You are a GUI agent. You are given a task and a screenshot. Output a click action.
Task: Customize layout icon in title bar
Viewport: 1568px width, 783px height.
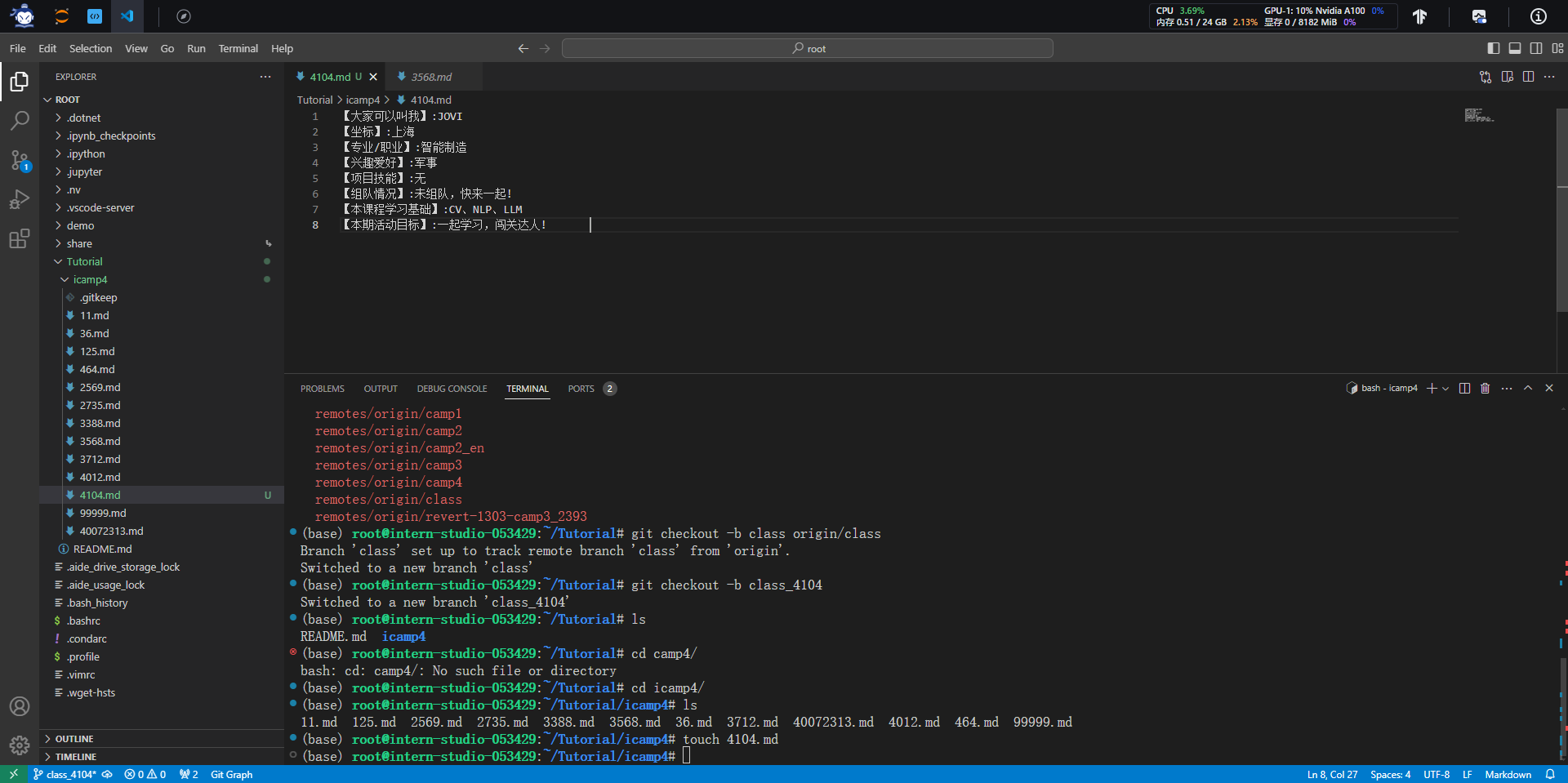pyautogui.click(x=1558, y=49)
